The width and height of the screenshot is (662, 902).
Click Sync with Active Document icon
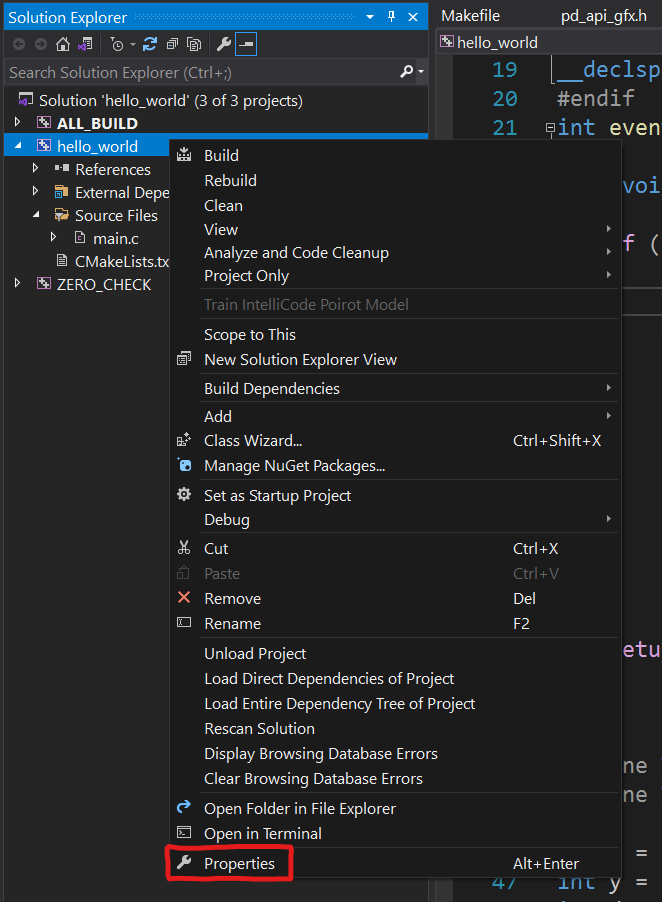point(150,44)
